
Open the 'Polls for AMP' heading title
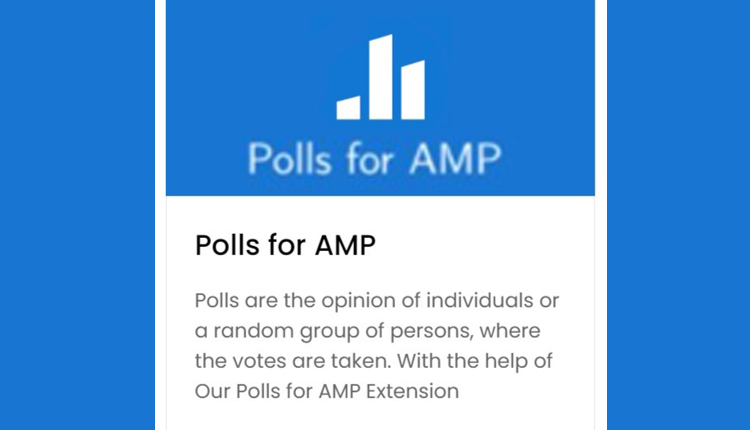(285, 245)
